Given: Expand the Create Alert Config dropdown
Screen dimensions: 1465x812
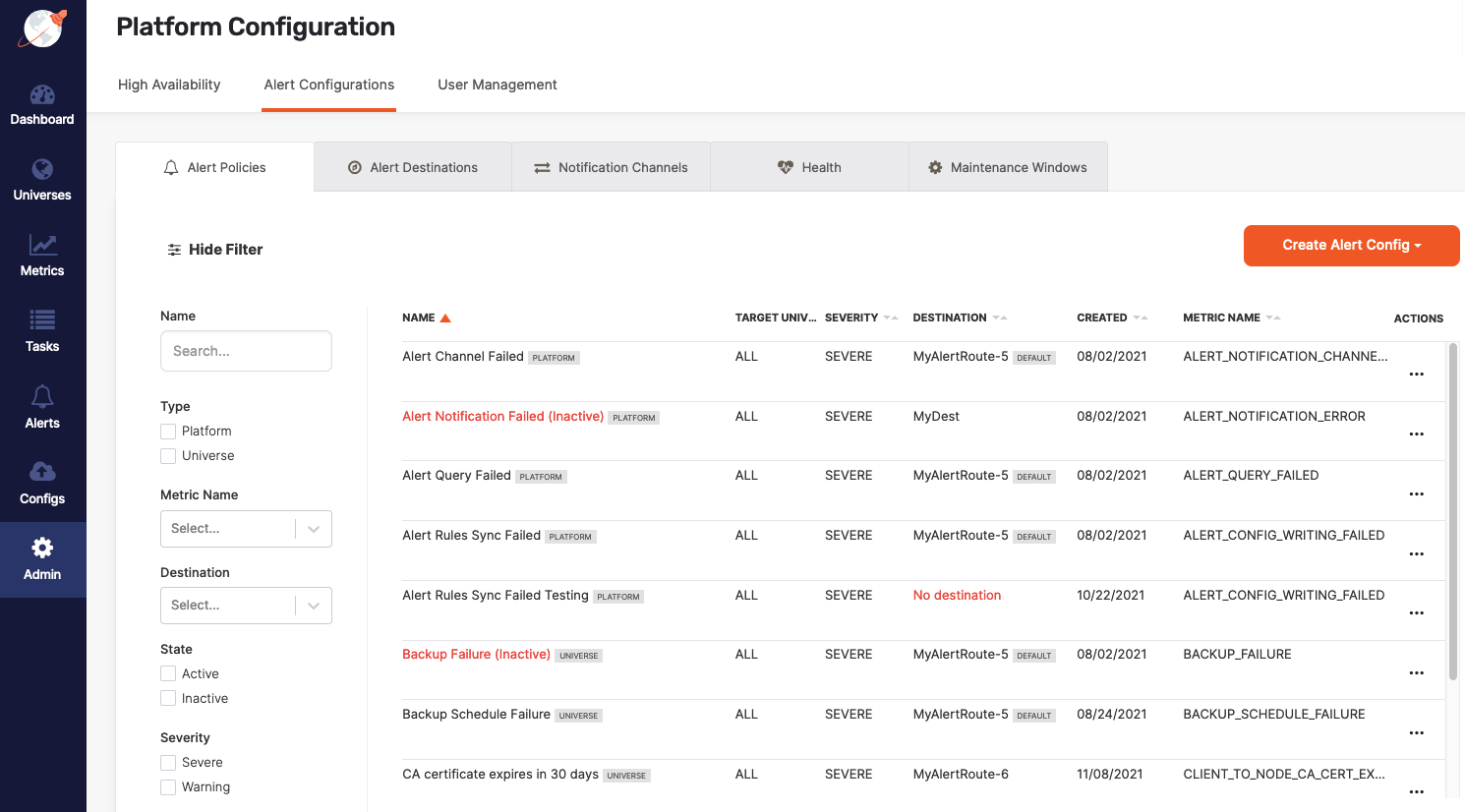Looking at the screenshot, I should point(1351,246).
